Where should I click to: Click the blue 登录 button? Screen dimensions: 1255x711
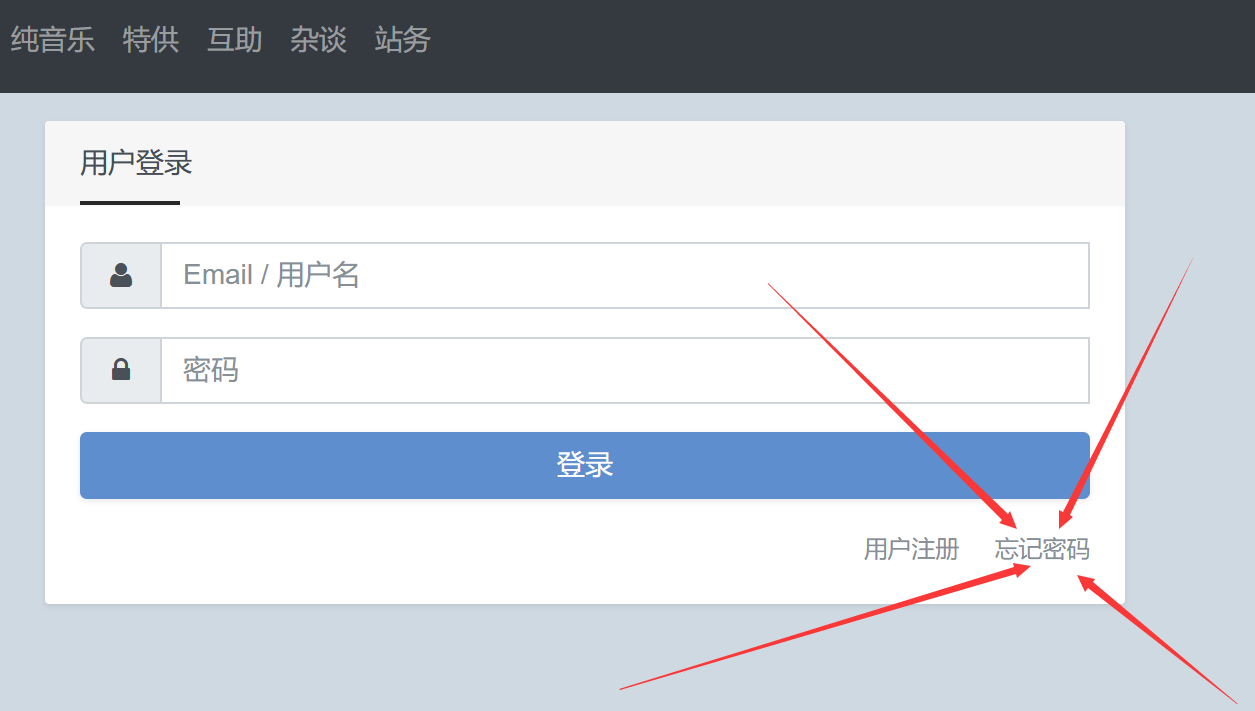pos(585,465)
